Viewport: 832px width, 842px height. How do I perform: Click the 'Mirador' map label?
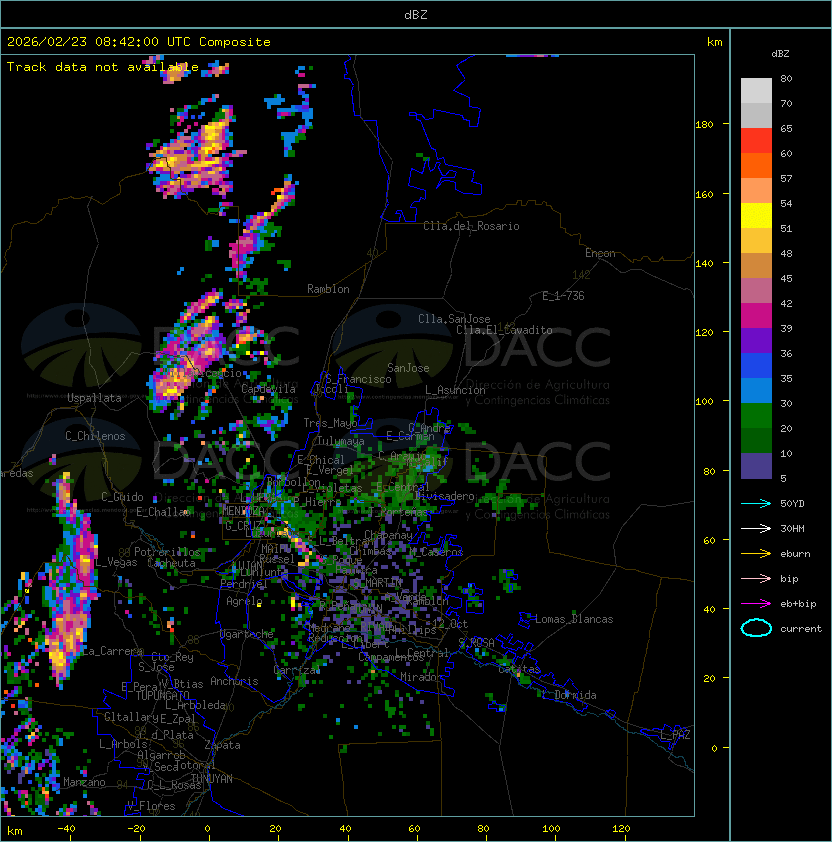pos(422,677)
